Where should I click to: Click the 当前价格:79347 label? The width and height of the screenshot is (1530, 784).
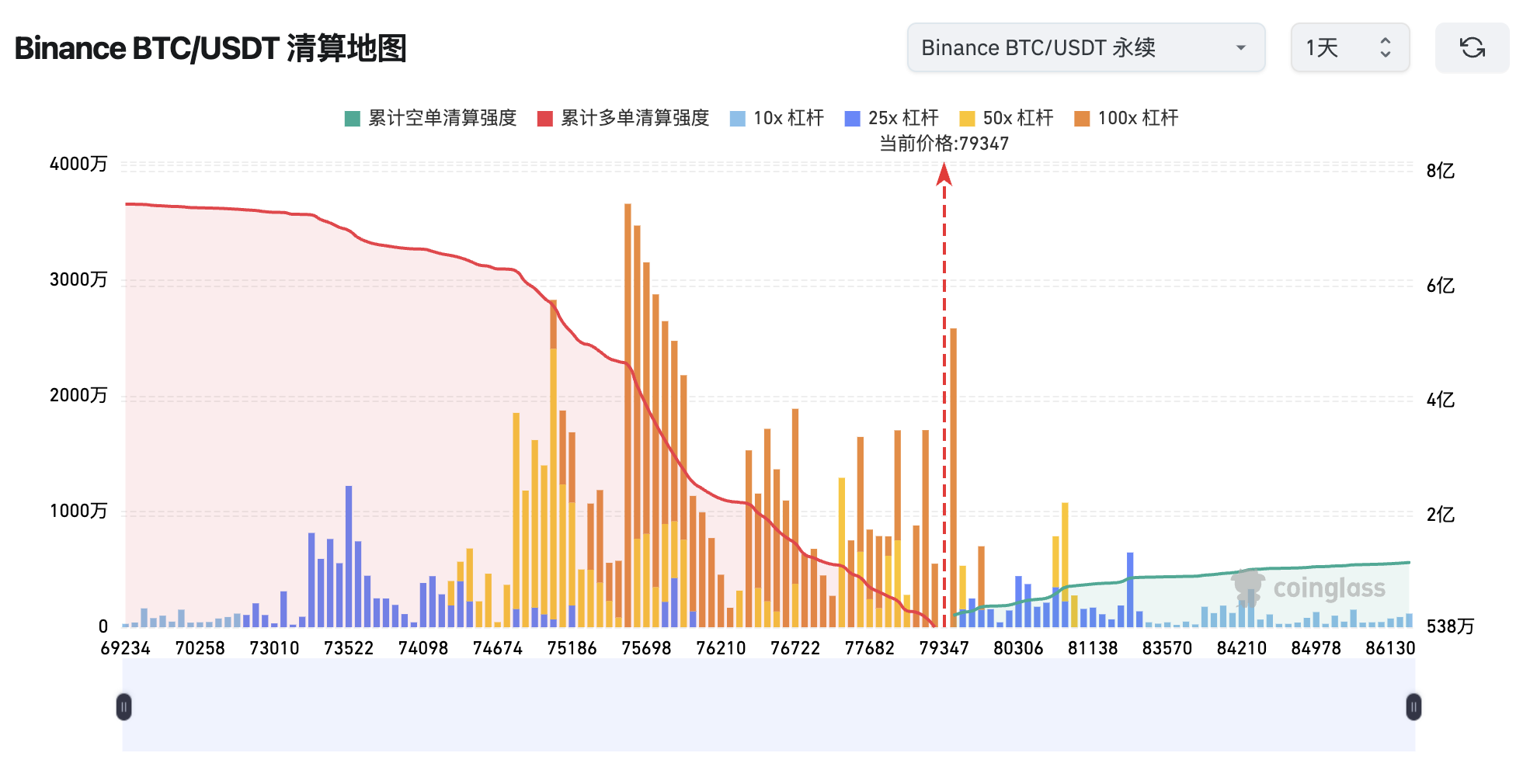[x=943, y=144]
